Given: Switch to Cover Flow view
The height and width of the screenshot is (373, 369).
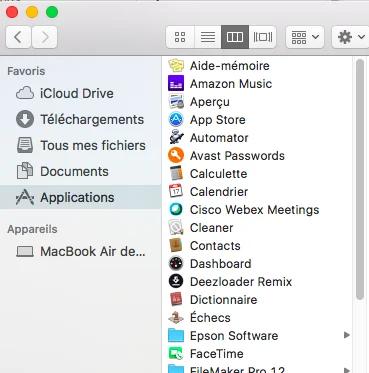Looking at the screenshot, I should (x=263, y=37).
